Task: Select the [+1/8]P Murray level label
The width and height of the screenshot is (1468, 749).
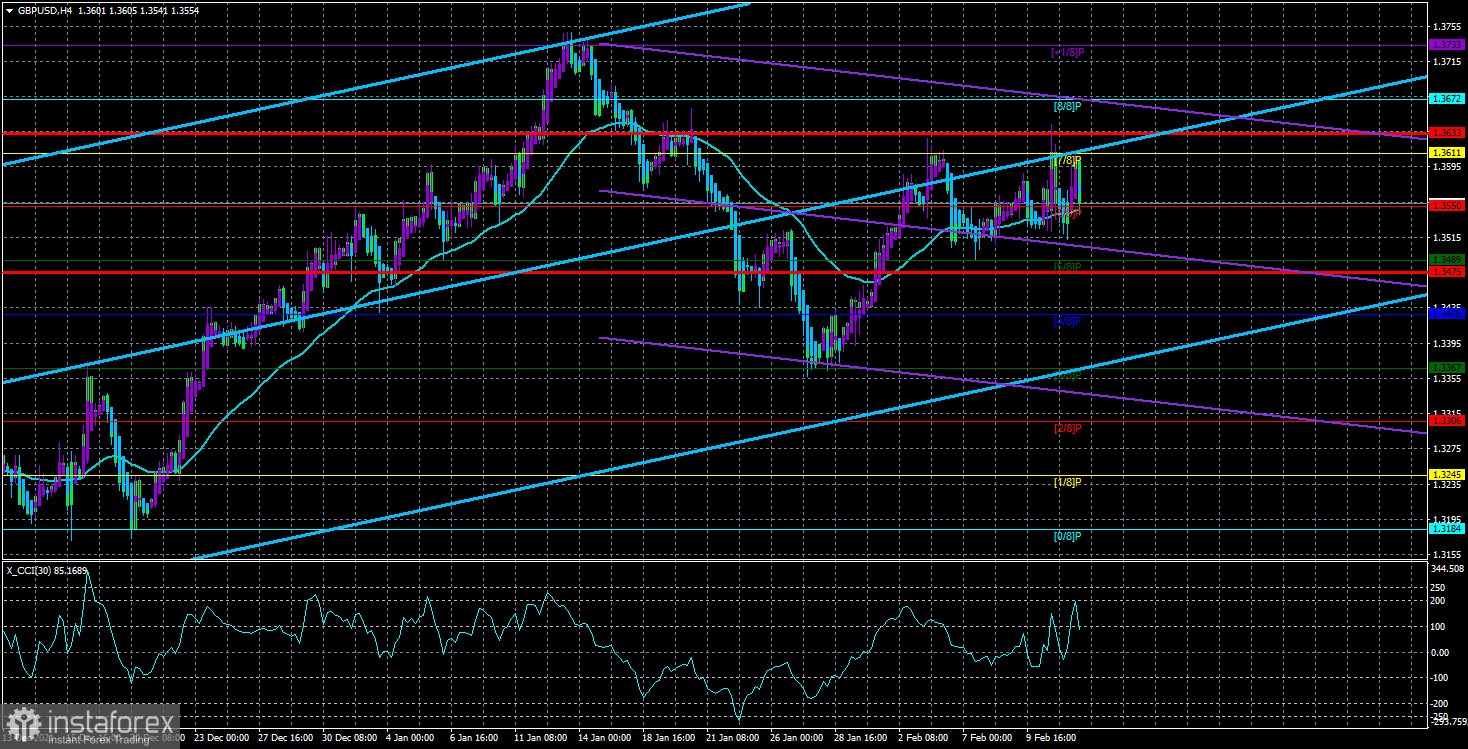Action: point(1067,51)
